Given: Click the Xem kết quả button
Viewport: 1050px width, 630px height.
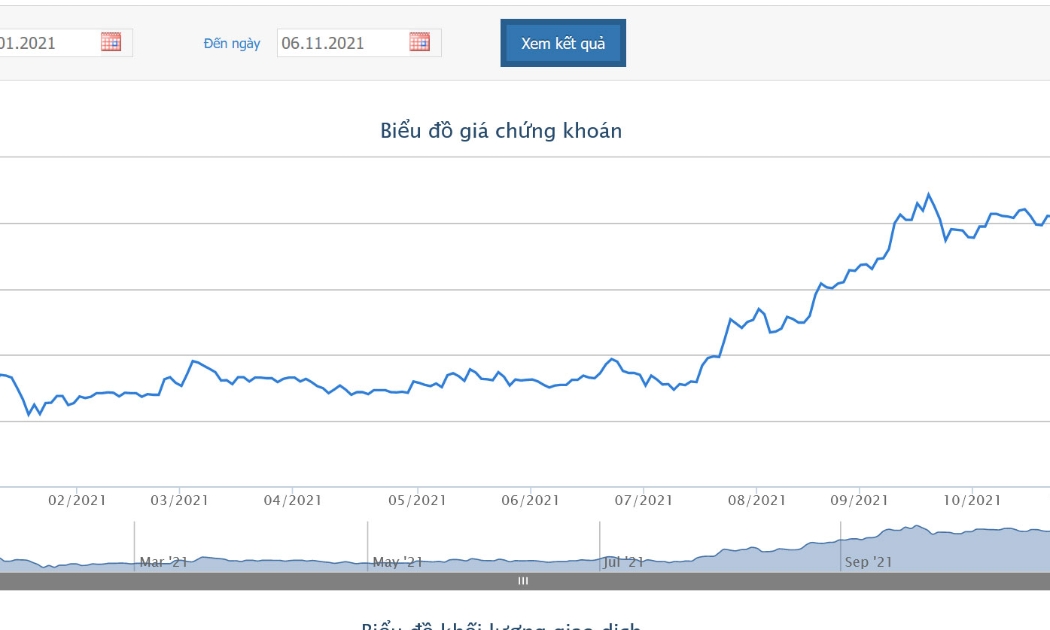Looking at the screenshot, I should 563,43.
